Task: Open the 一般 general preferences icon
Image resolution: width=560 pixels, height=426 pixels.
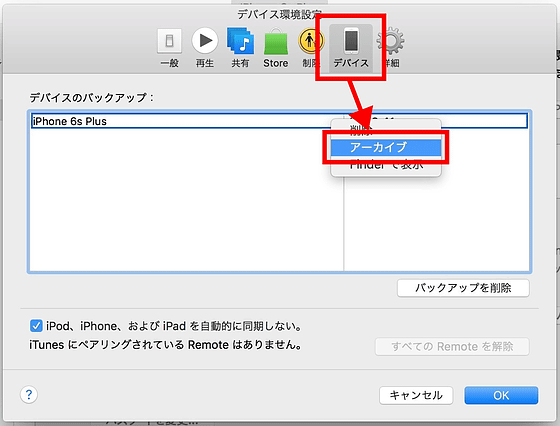Action: [169, 48]
